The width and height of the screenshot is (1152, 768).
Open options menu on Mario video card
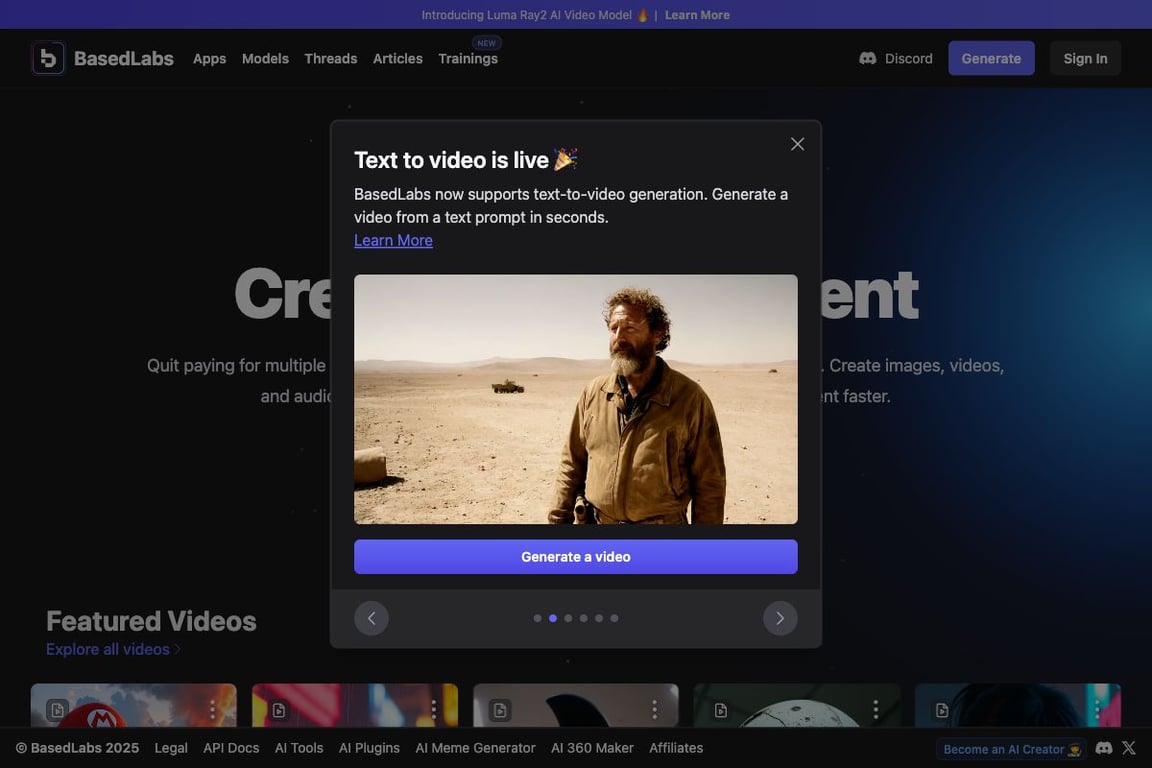(x=212, y=709)
